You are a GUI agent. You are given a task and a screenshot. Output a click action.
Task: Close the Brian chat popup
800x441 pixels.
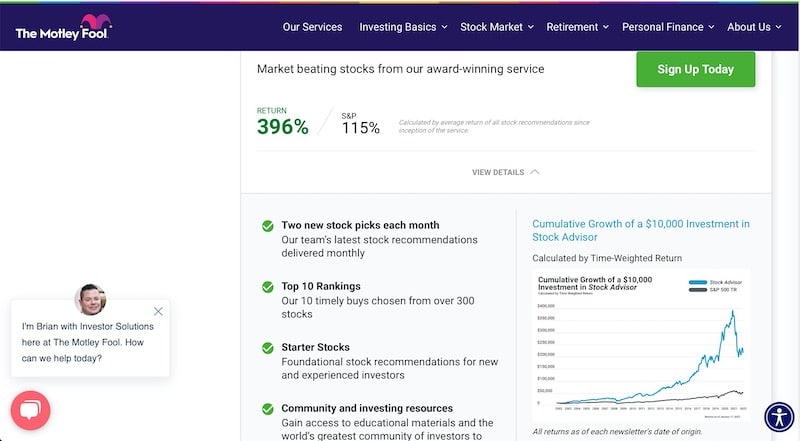click(x=158, y=311)
